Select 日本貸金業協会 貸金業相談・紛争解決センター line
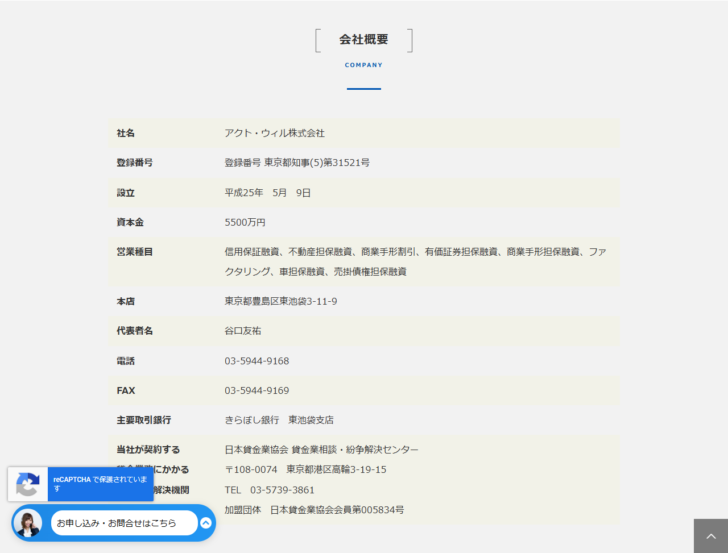 click(x=321, y=449)
